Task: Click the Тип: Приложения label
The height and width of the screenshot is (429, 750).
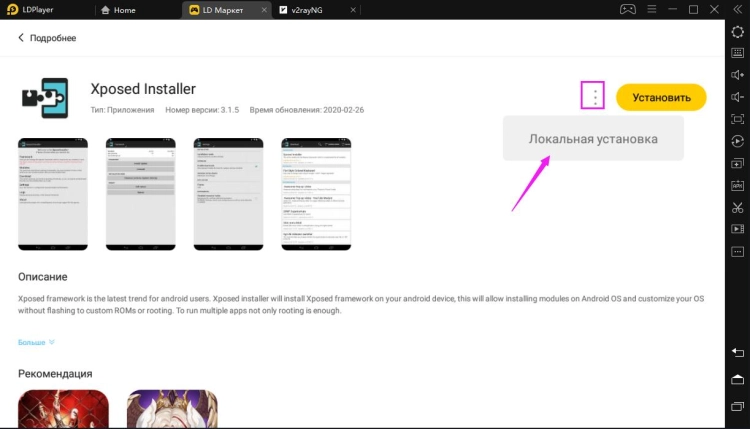Action: [x=122, y=110]
